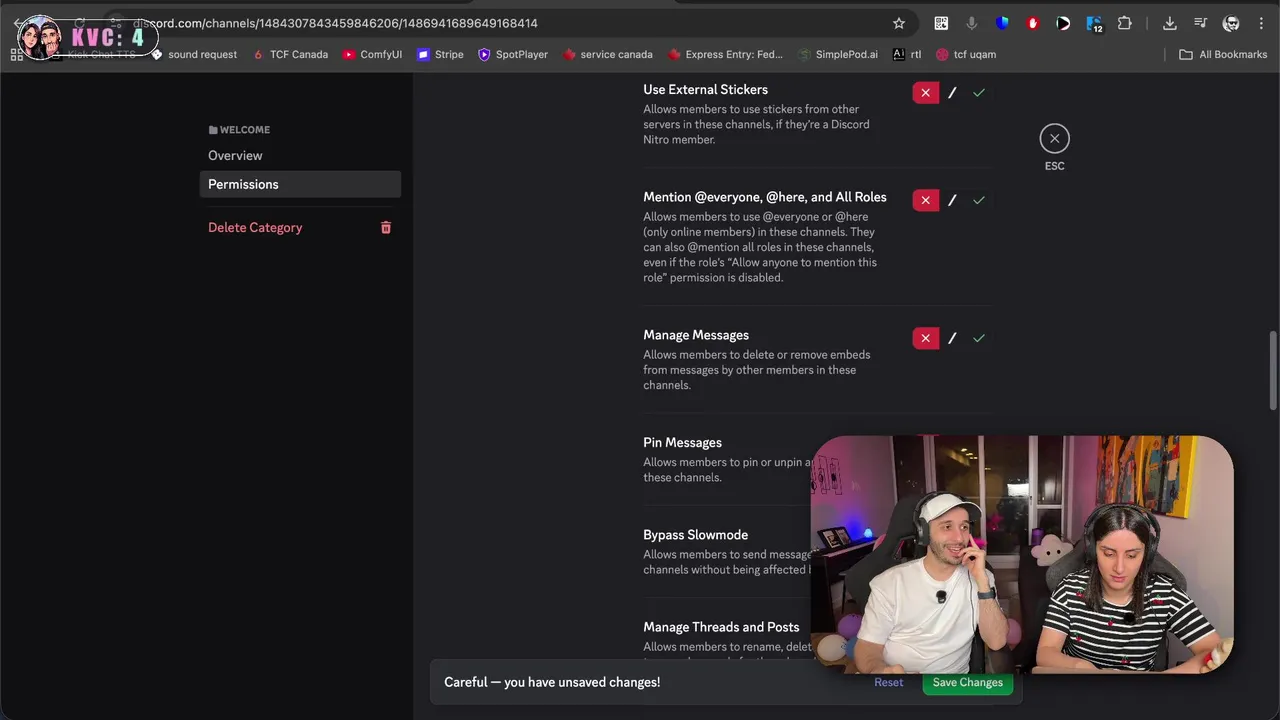Choose Delete Category in the sidebar
Viewport: 1280px width, 720px height.
[x=300, y=228]
